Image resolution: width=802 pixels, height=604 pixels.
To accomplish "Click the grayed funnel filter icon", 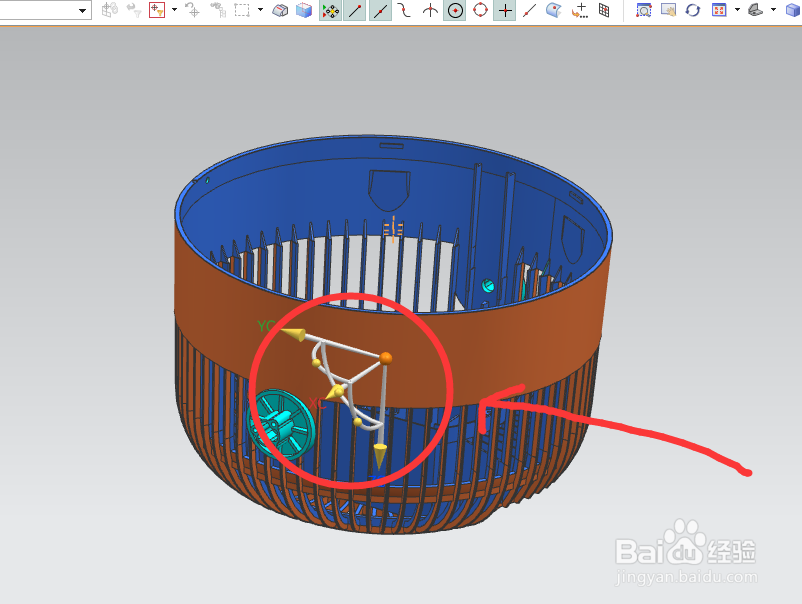I will [133, 10].
